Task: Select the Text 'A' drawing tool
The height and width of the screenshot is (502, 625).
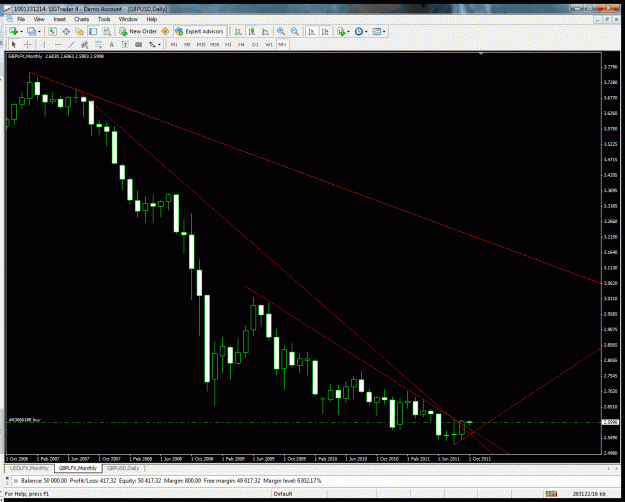Action: tap(112, 45)
